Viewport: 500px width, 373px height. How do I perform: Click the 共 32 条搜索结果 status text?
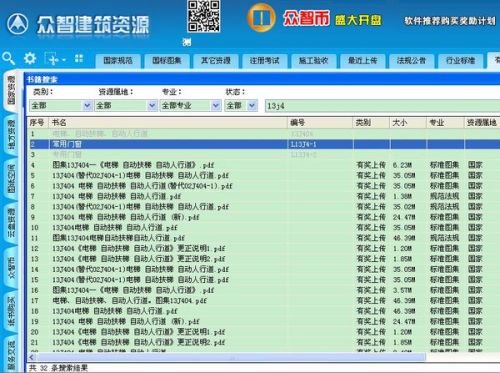coord(58,368)
